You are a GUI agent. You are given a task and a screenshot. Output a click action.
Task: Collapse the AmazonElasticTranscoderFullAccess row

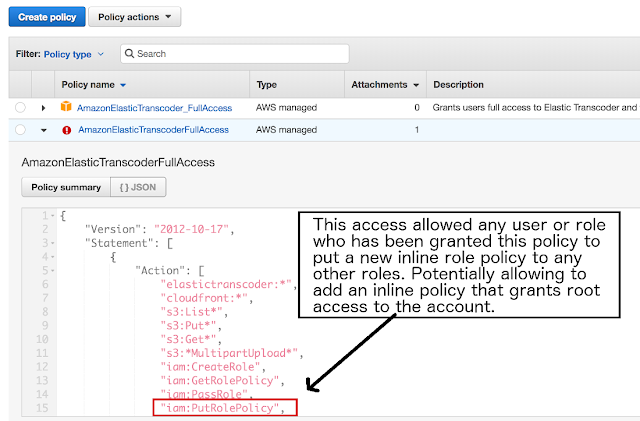click(x=43, y=130)
